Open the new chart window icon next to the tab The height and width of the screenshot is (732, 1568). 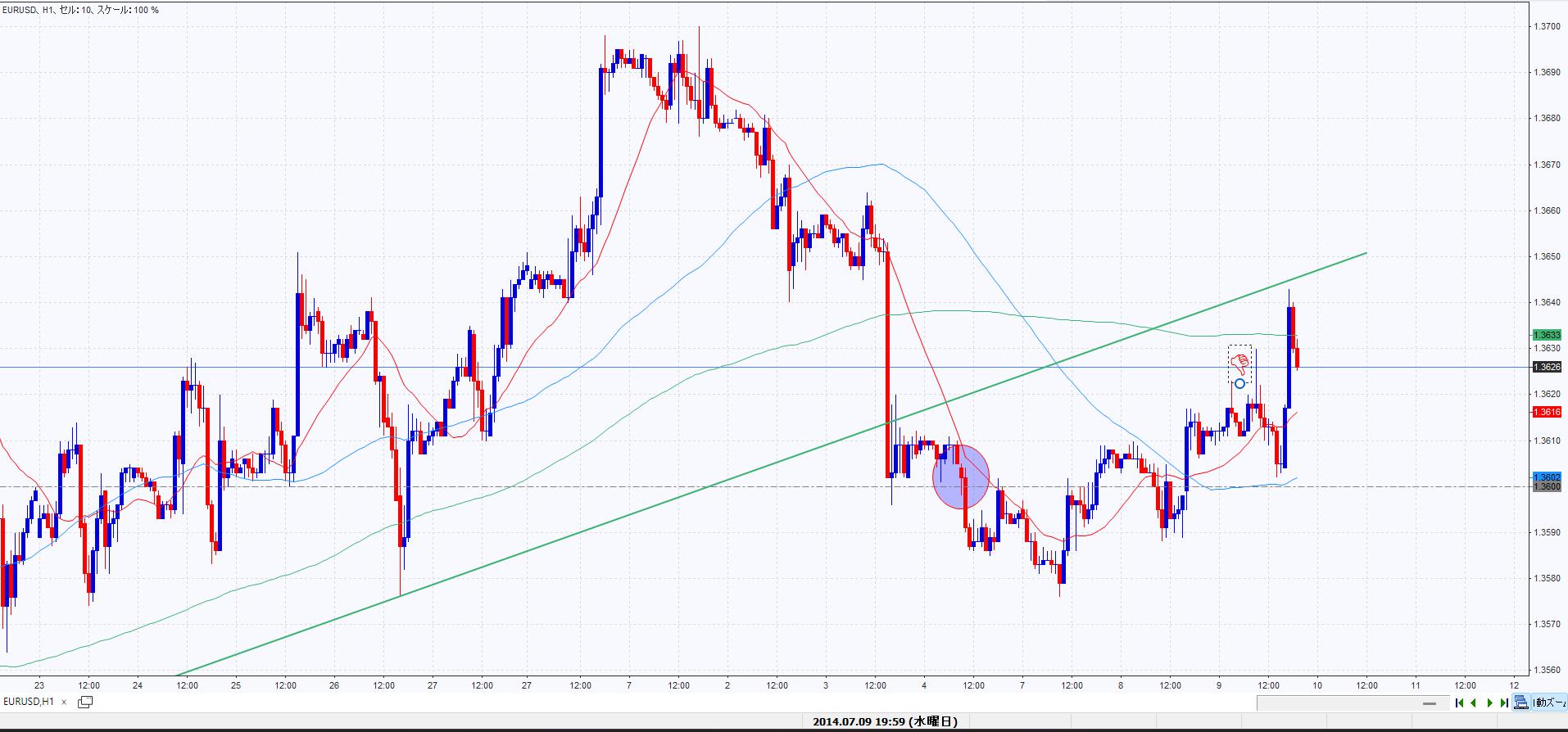click(x=85, y=702)
